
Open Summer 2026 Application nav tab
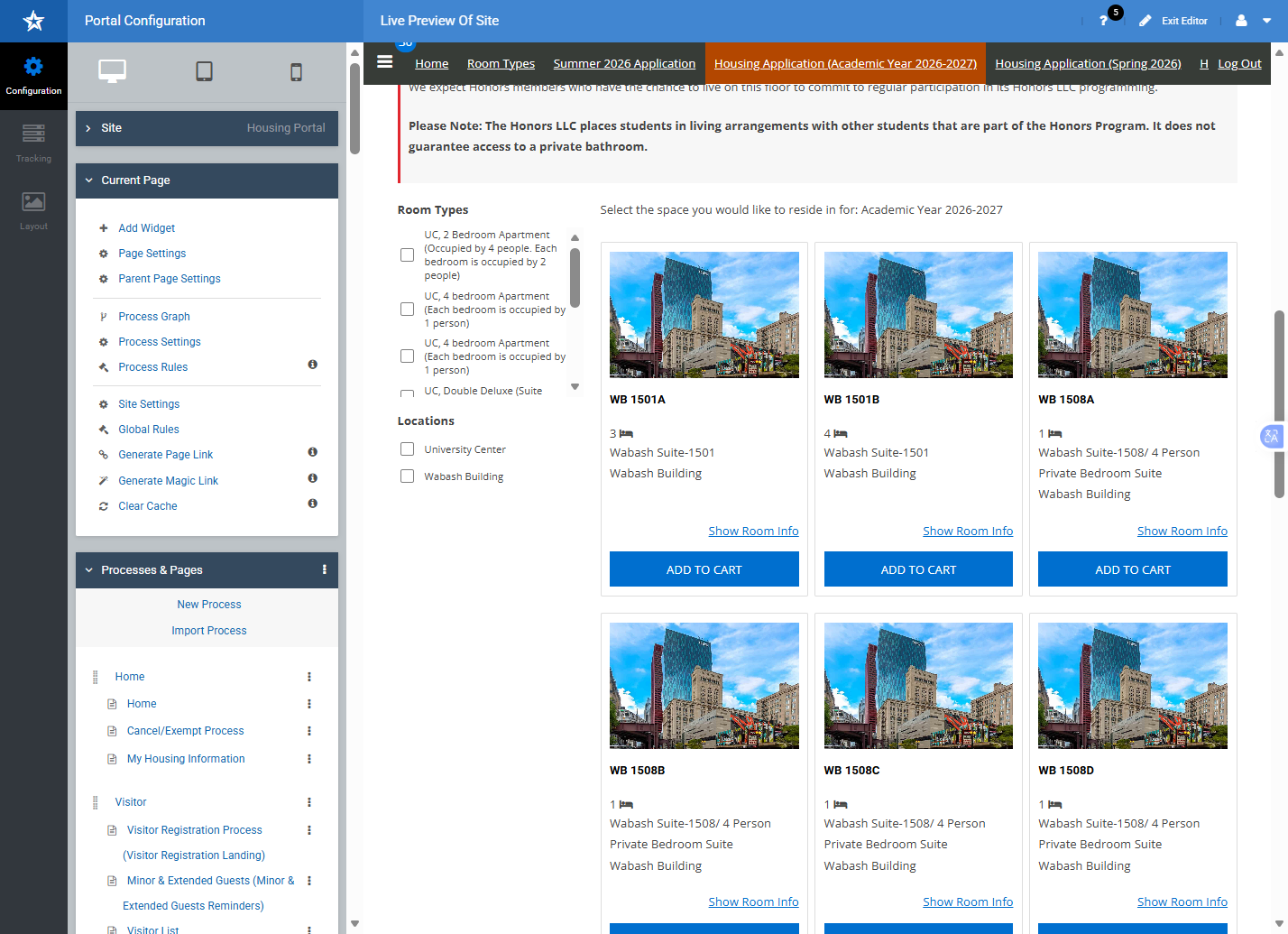tap(624, 63)
